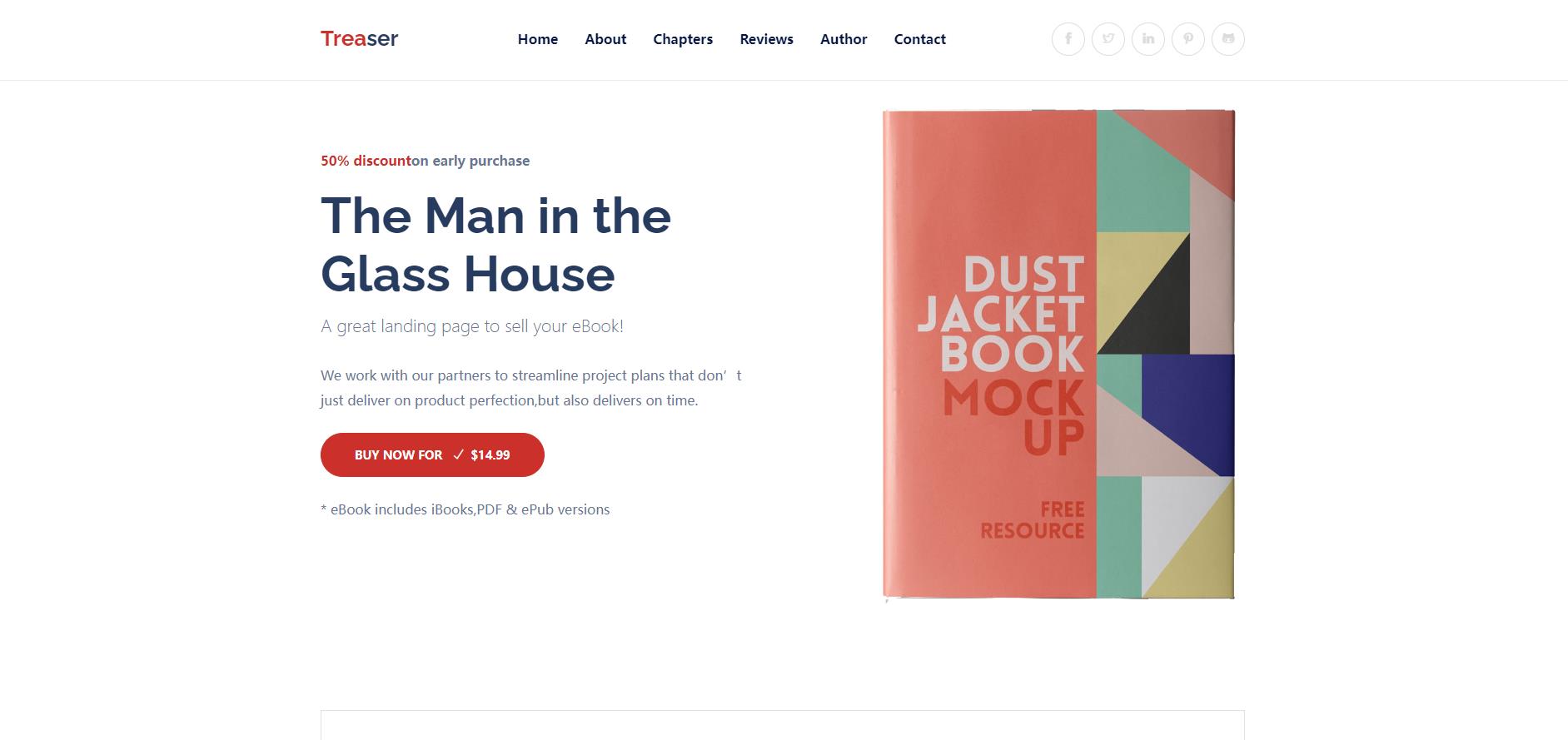Viewport: 1568px width, 740px height.
Task: Click the checkmark icon in buy button
Action: click(x=458, y=454)
